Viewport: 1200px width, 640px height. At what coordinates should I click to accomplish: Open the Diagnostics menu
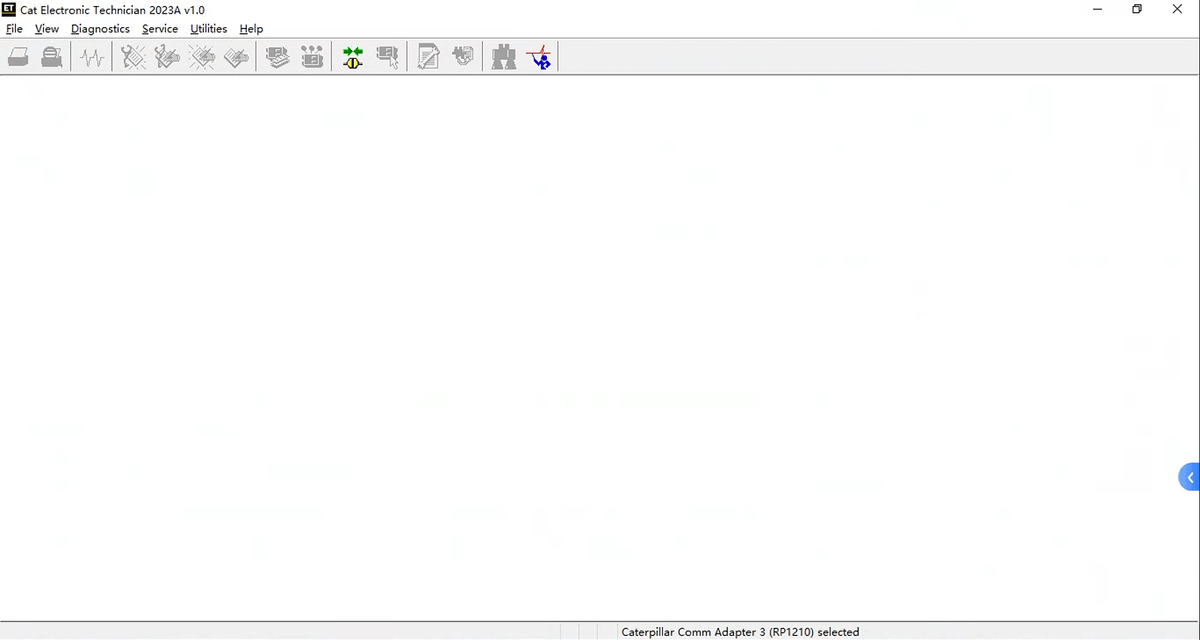[x=100, y=29]
